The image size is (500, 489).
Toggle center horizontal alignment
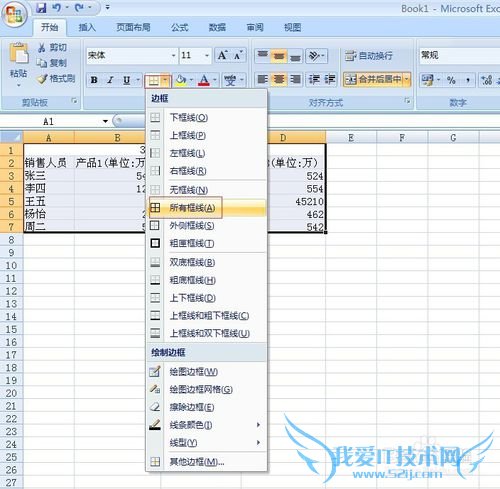click(279, 80)
